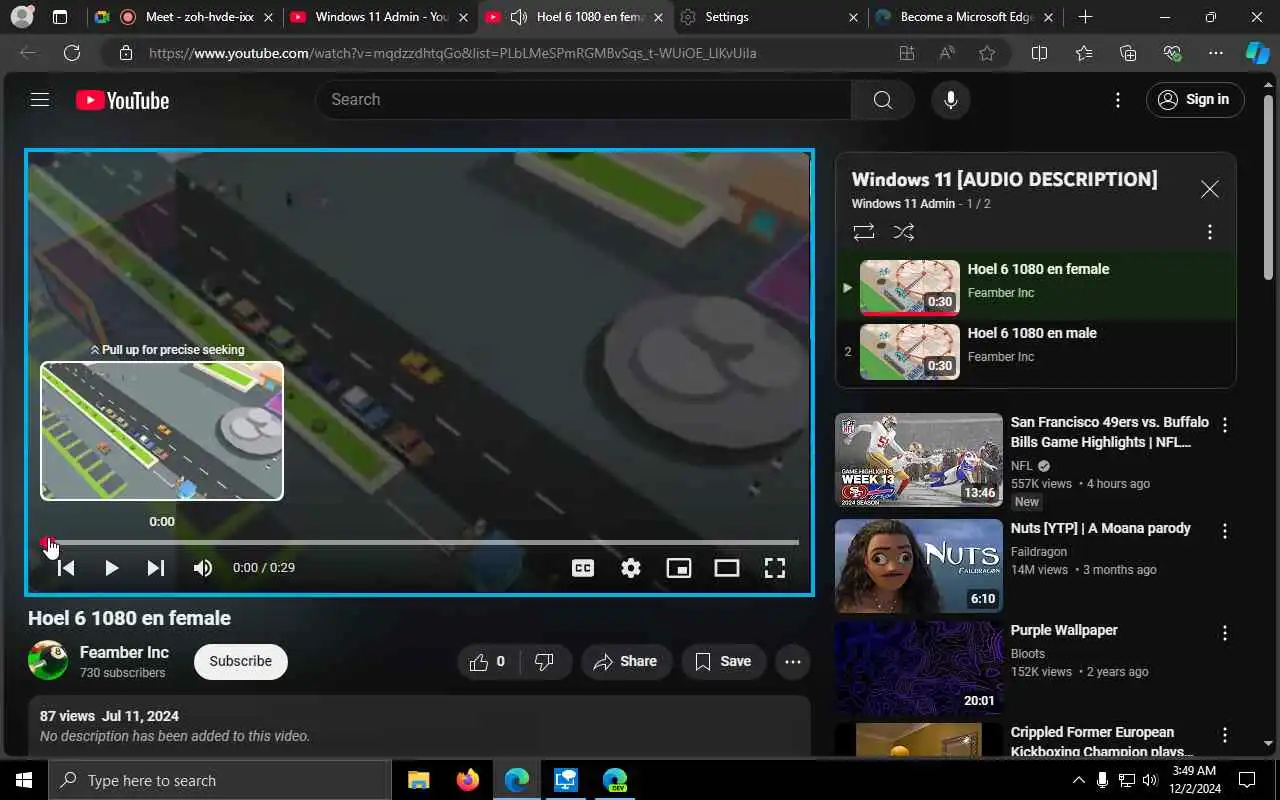Launch Firefox from taskbar

pos(467,780)
